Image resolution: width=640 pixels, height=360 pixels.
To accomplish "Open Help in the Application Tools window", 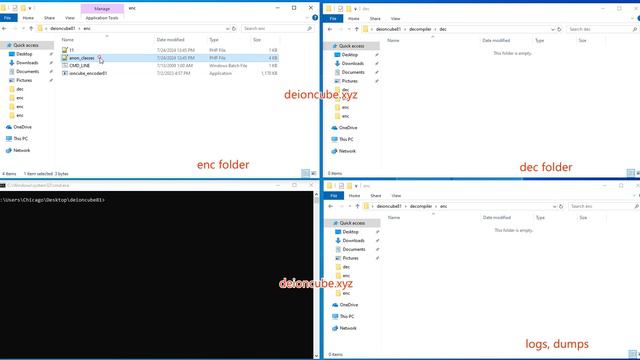I will click(315, 18).
